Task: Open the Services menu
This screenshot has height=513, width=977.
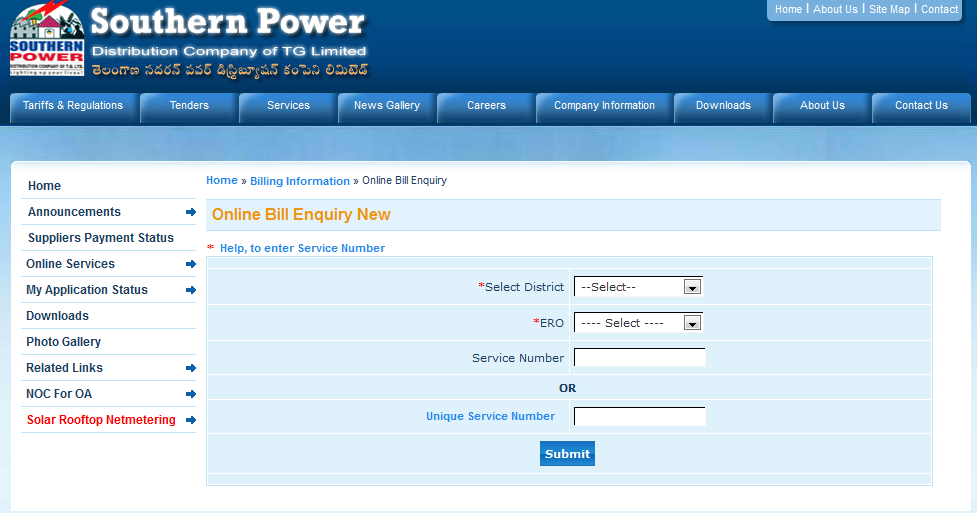Action: [x=288, y=106]
